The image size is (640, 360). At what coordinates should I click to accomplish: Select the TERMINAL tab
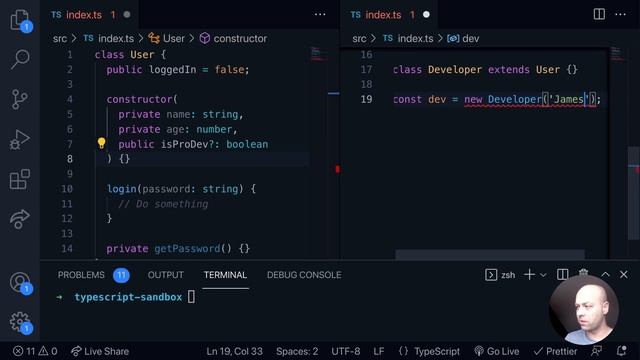tap(225, 275)
